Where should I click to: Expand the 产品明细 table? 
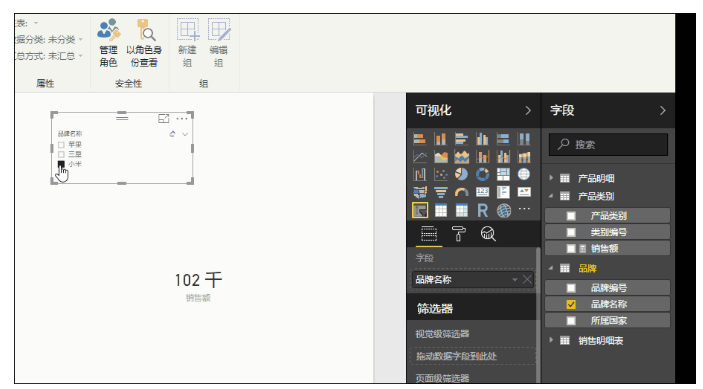[551, 178]
